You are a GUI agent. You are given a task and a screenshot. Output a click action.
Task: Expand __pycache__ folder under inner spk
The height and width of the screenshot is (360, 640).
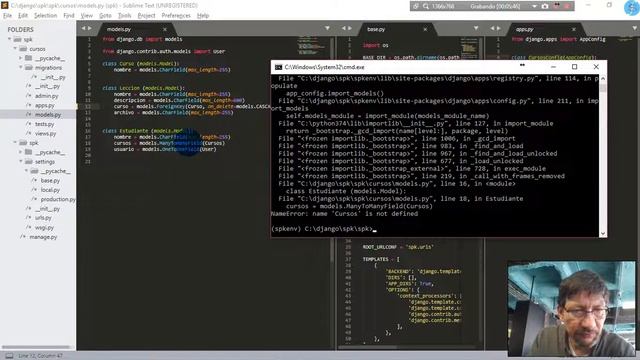[x=21, y=152]
